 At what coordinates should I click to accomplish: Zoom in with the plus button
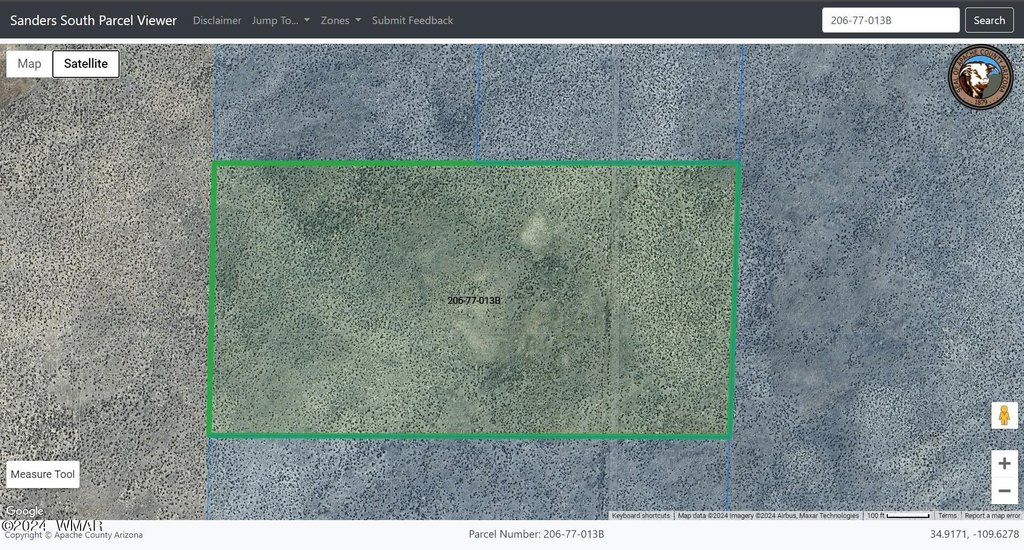point(1004,464)
